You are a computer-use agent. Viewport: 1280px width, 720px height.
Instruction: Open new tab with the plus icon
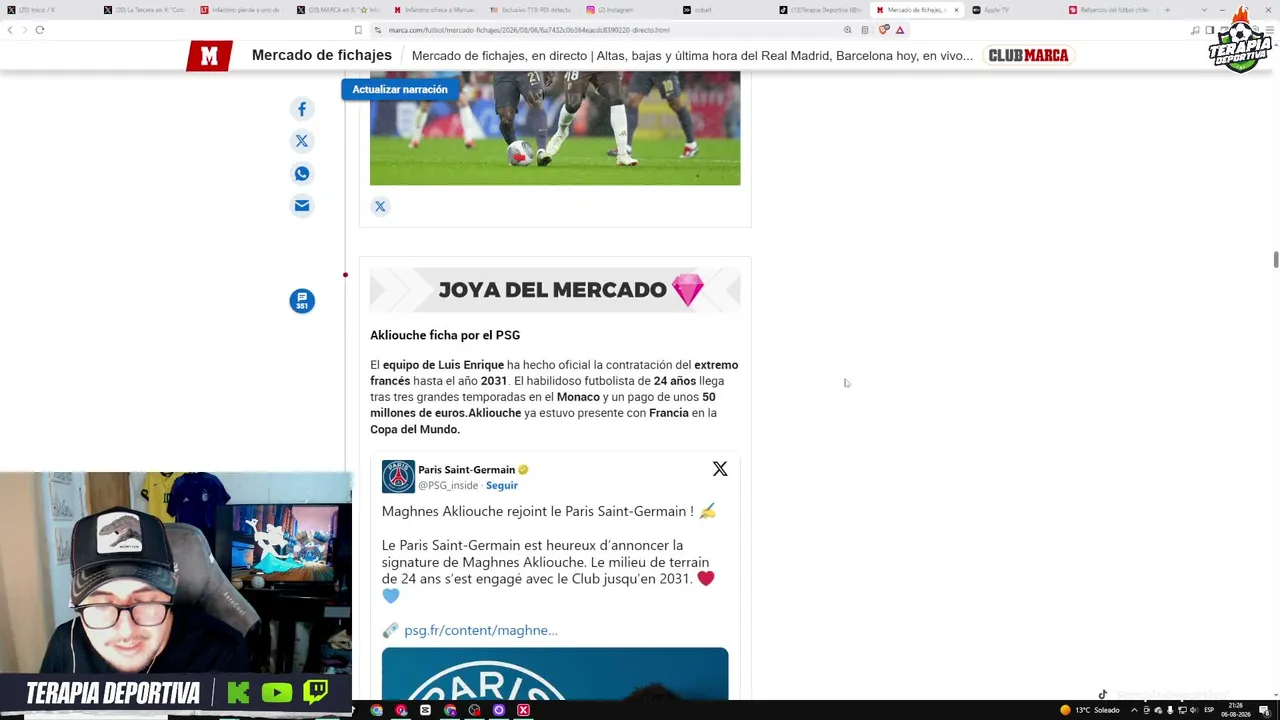coord(1167,10)
